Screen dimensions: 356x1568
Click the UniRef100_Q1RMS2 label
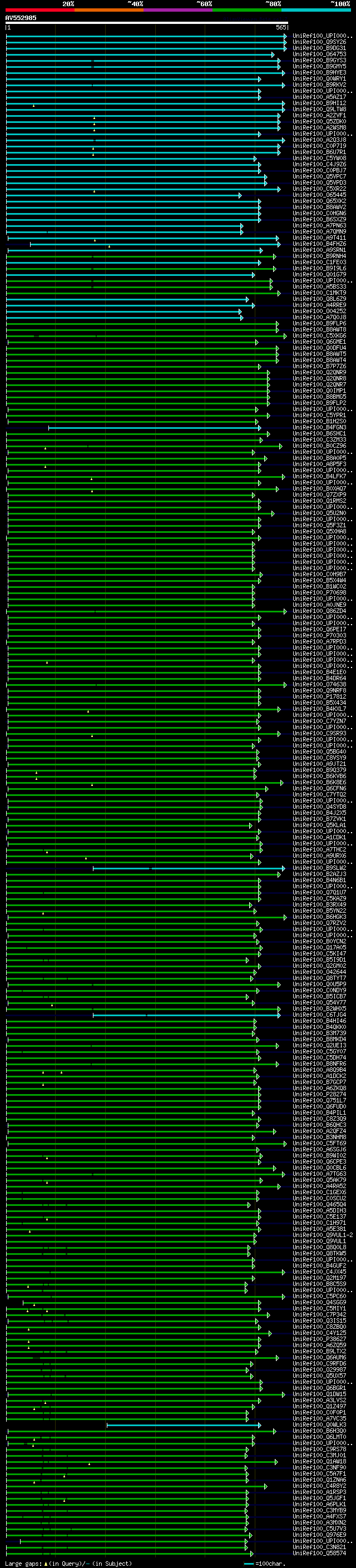pos(319,501)
